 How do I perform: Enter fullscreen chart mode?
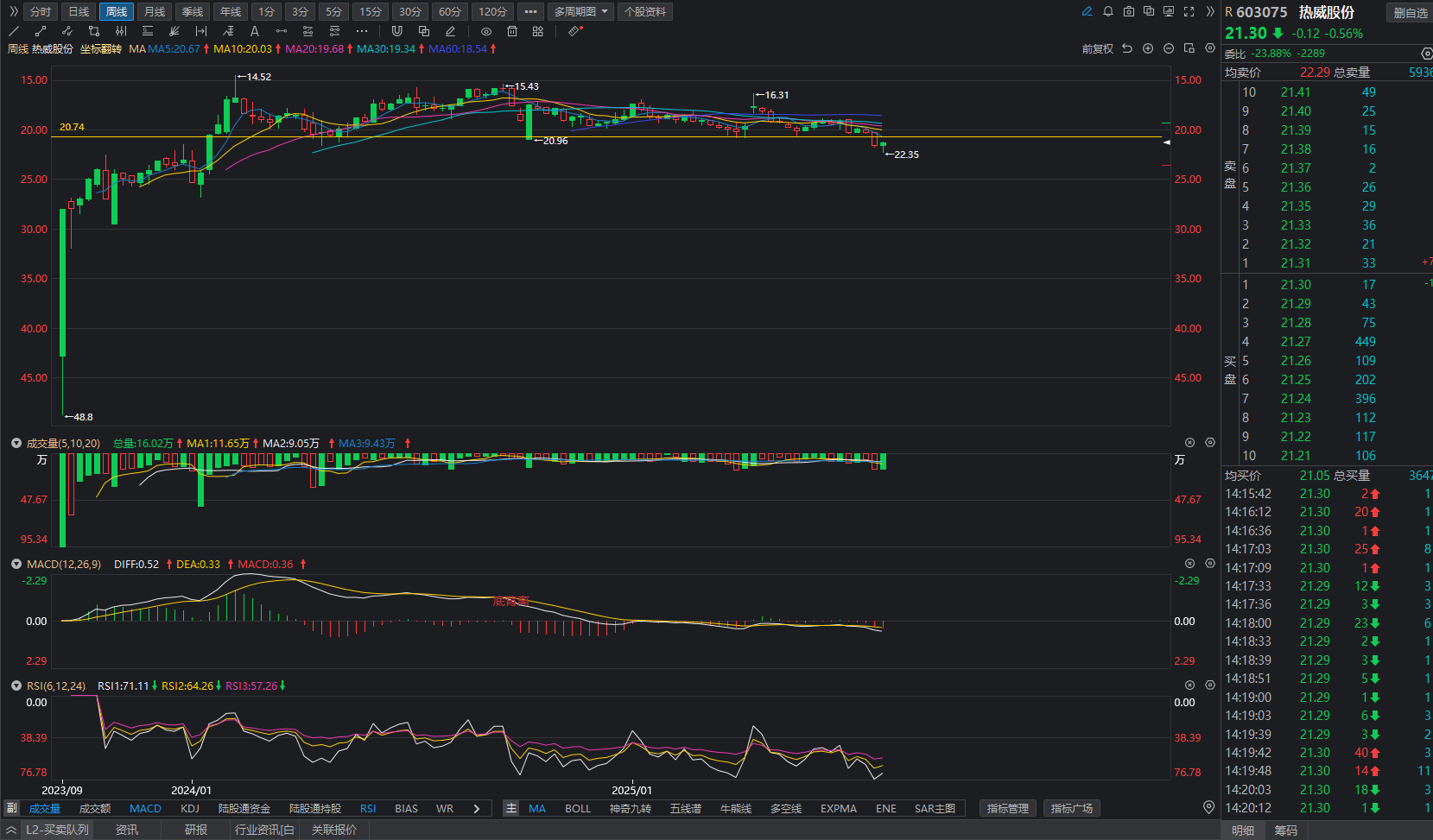1189,11
